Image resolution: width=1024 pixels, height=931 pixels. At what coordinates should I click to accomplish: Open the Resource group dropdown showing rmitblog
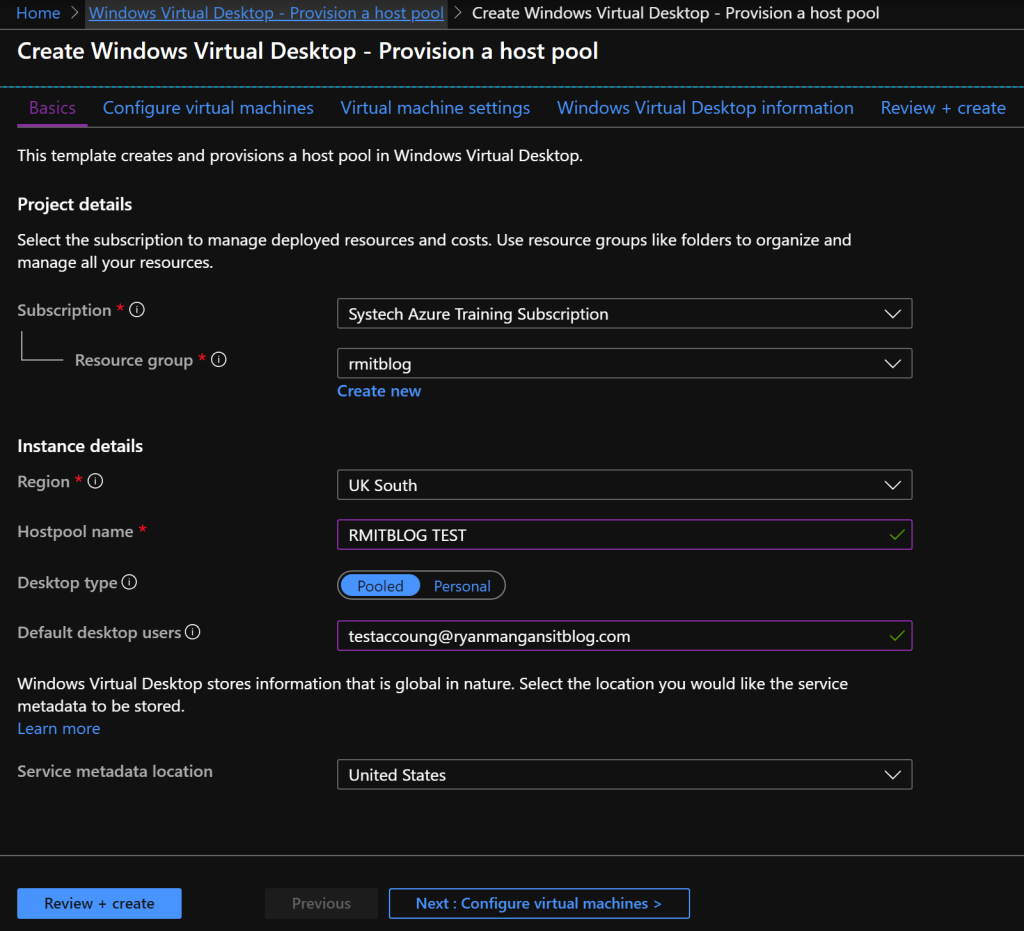[624, 363]
